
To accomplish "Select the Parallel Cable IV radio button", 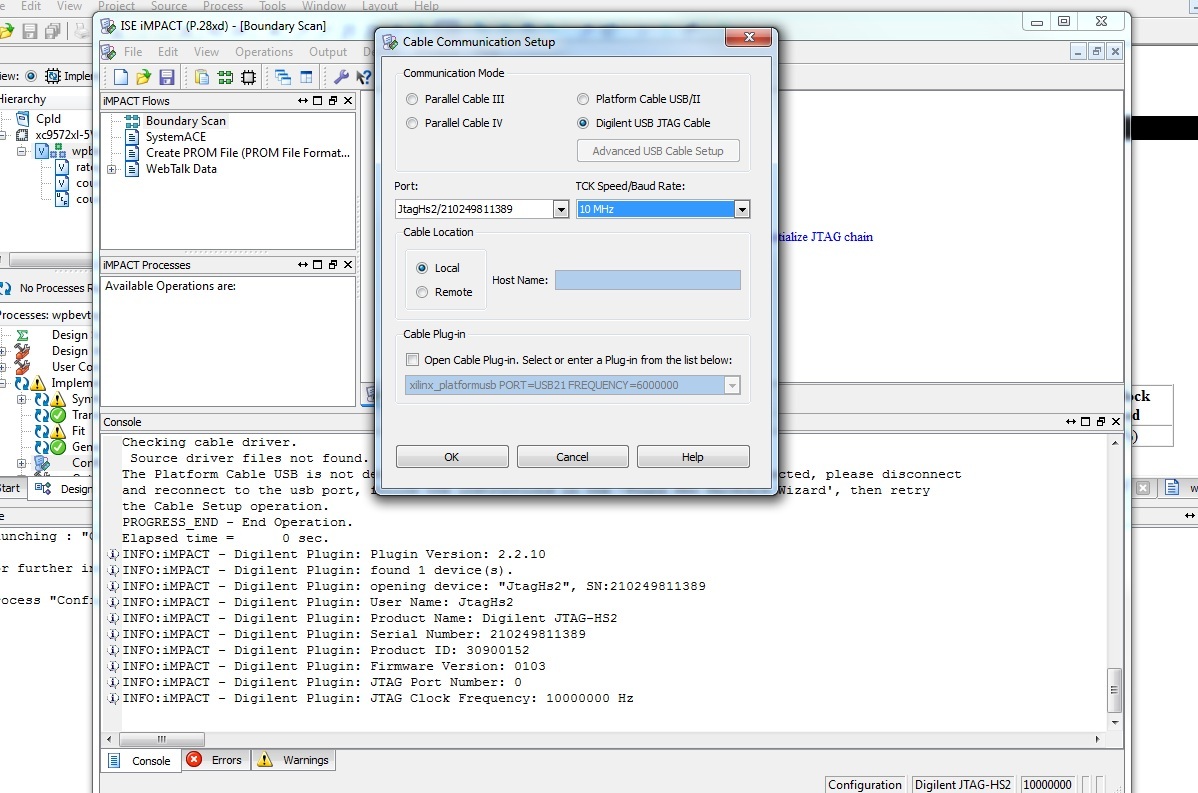I will pyautogui.click(x=412, y=123).
